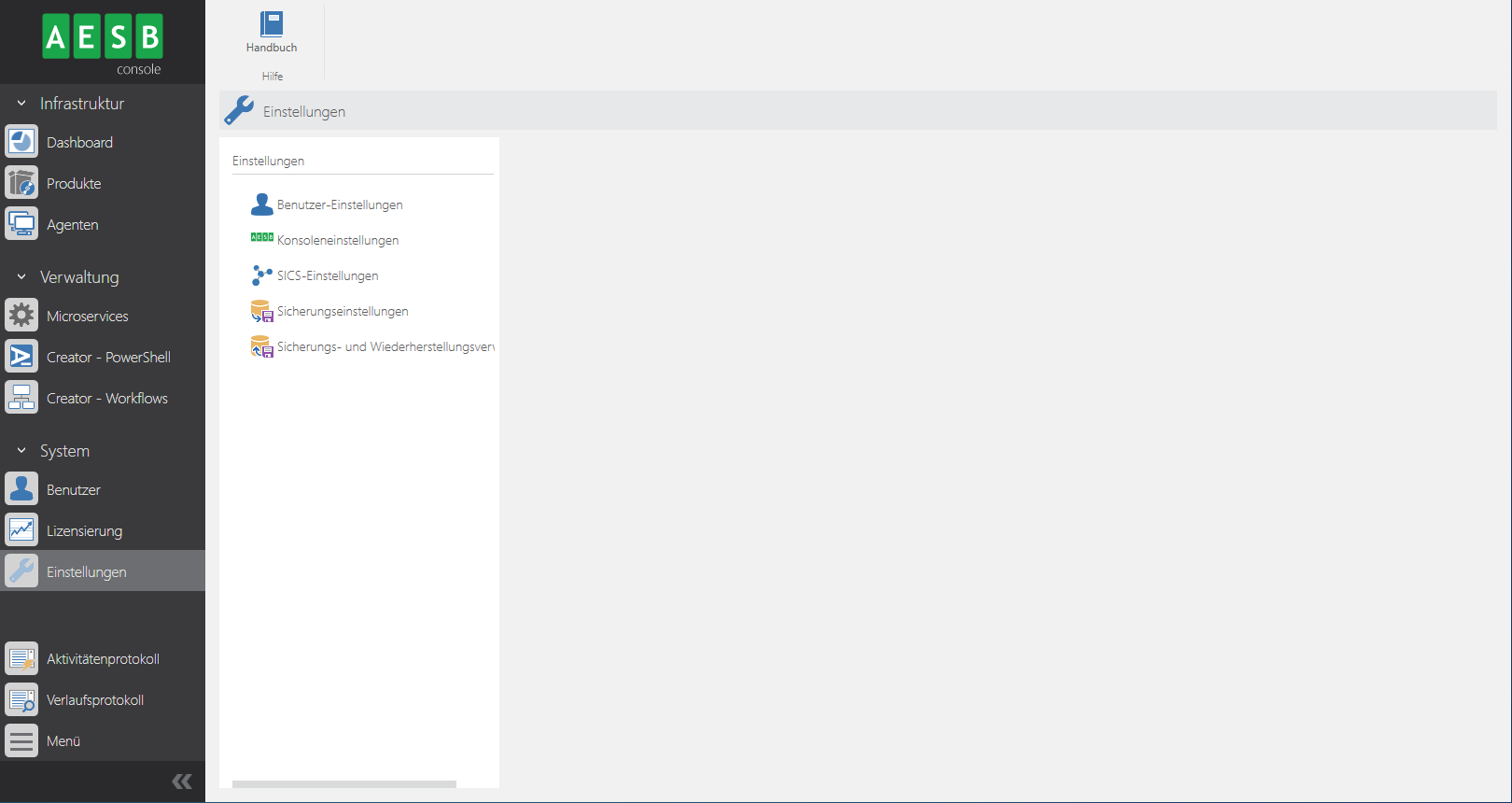The width and height of the screenshot is (1512, 803).
Task: Open the Verlaufsprotokoll icon
Action: click(x=21, y=699)
